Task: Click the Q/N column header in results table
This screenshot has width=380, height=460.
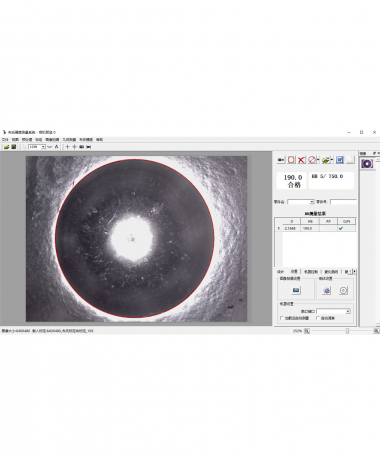Action: click(x=346, y=221)
